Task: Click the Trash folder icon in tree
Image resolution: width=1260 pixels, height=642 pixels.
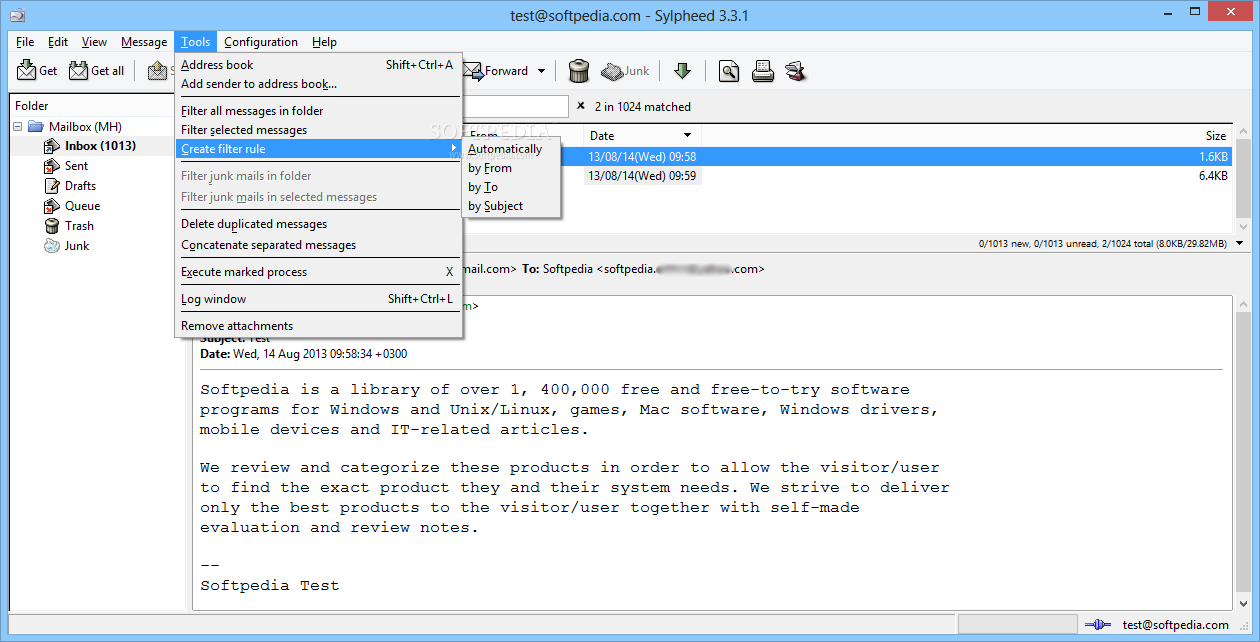Action: pyautogui.click(x=52, y=226)
